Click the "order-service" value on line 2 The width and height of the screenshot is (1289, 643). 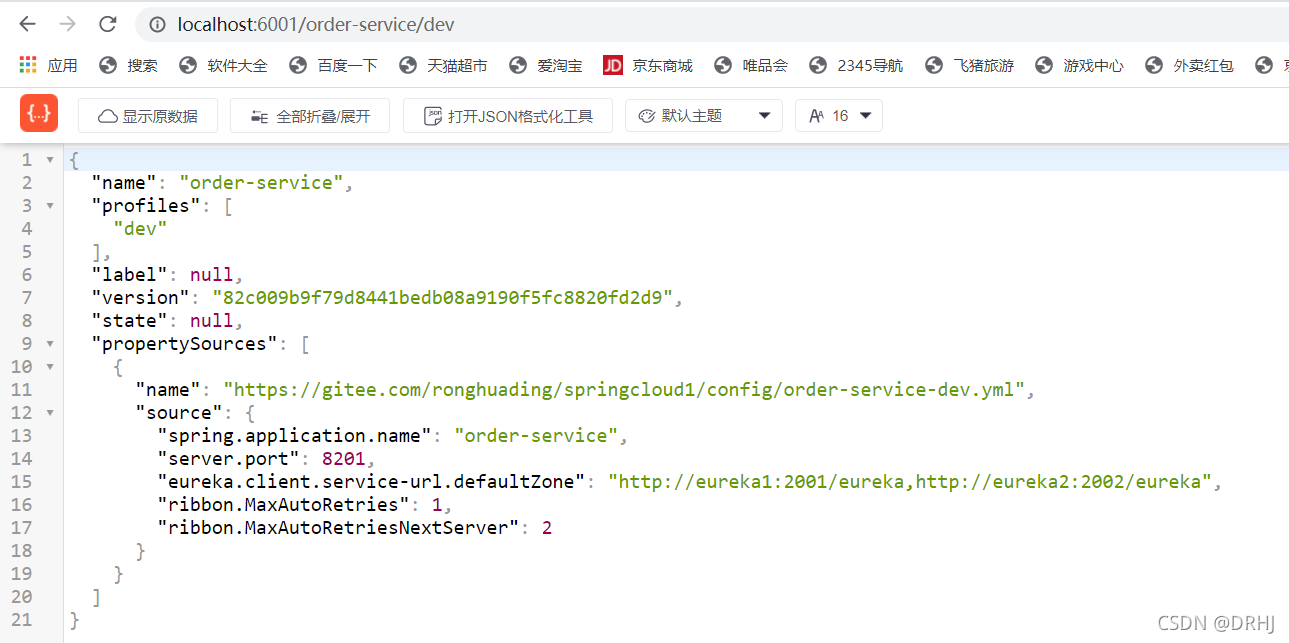click(x=262, y=183)
